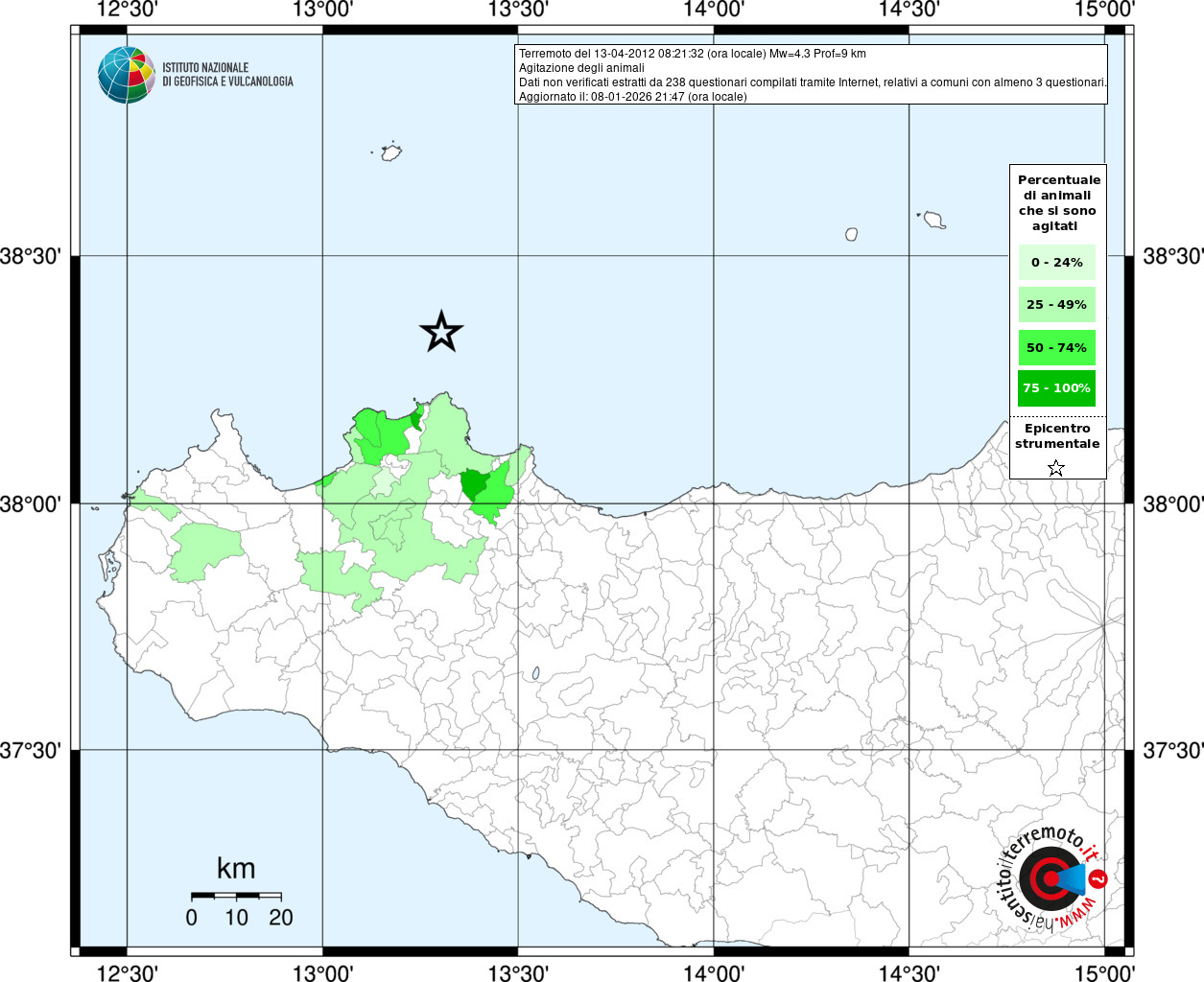Image resolution: width=1204 pixels, height=982 pixels.
Task: Click Ustica island north of the coast
Action: [390, 152]
